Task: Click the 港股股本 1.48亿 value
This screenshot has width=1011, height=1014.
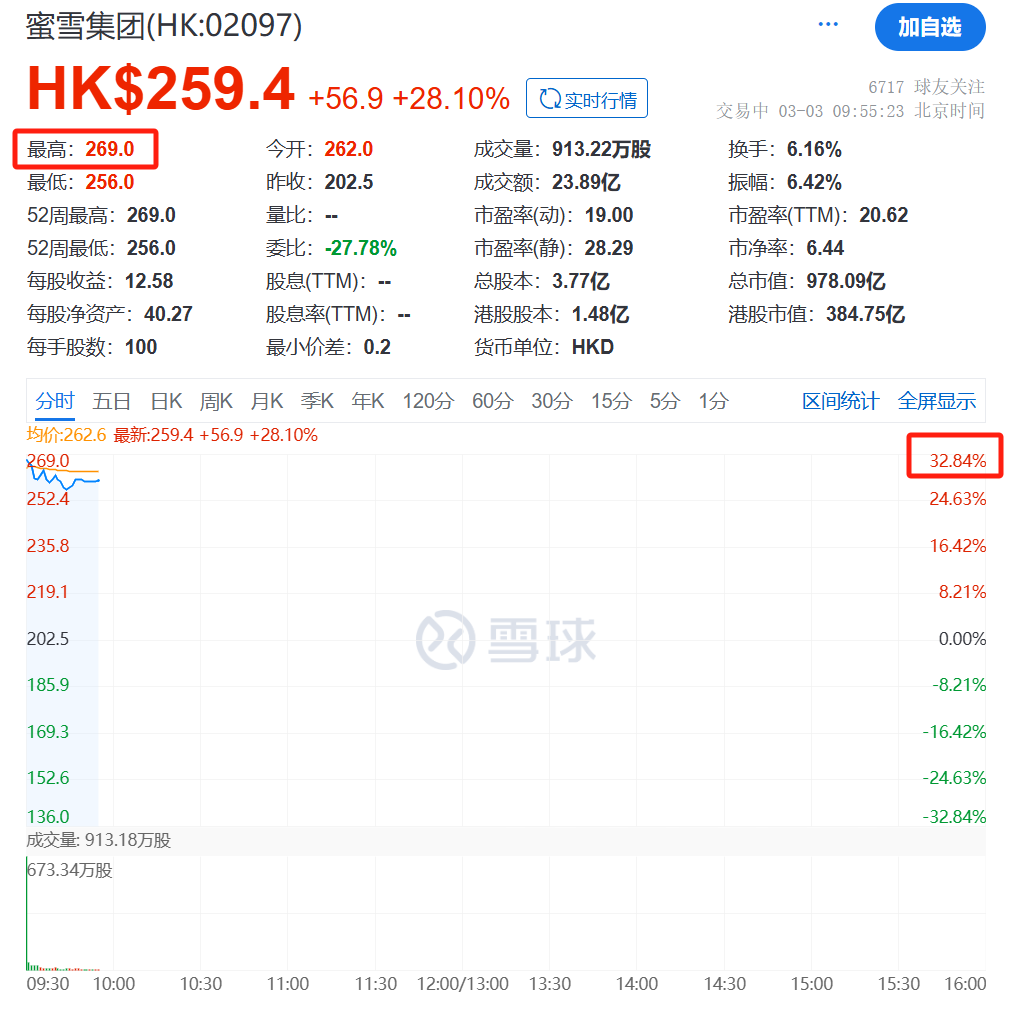Action: (600, 314)
